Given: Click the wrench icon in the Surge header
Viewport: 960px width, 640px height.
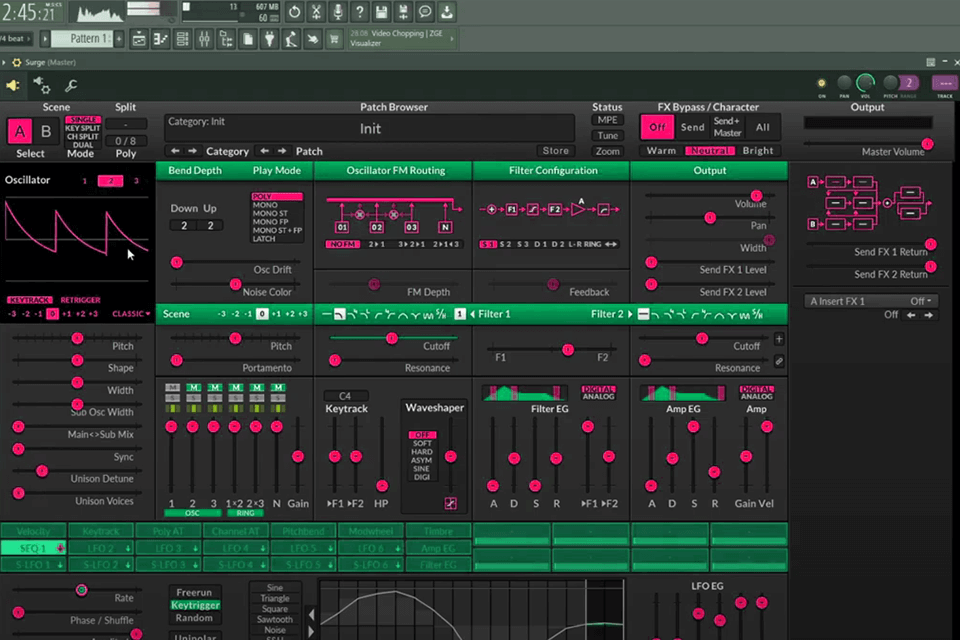Looking at the screenshot, I should (x=70, y=86).
